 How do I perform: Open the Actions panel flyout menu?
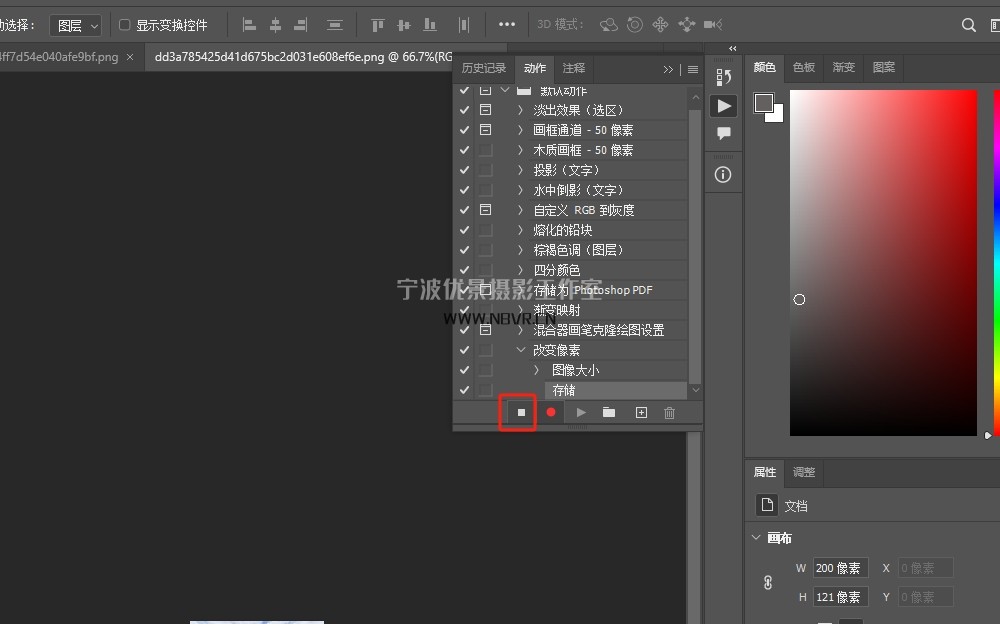pos(693,69)
